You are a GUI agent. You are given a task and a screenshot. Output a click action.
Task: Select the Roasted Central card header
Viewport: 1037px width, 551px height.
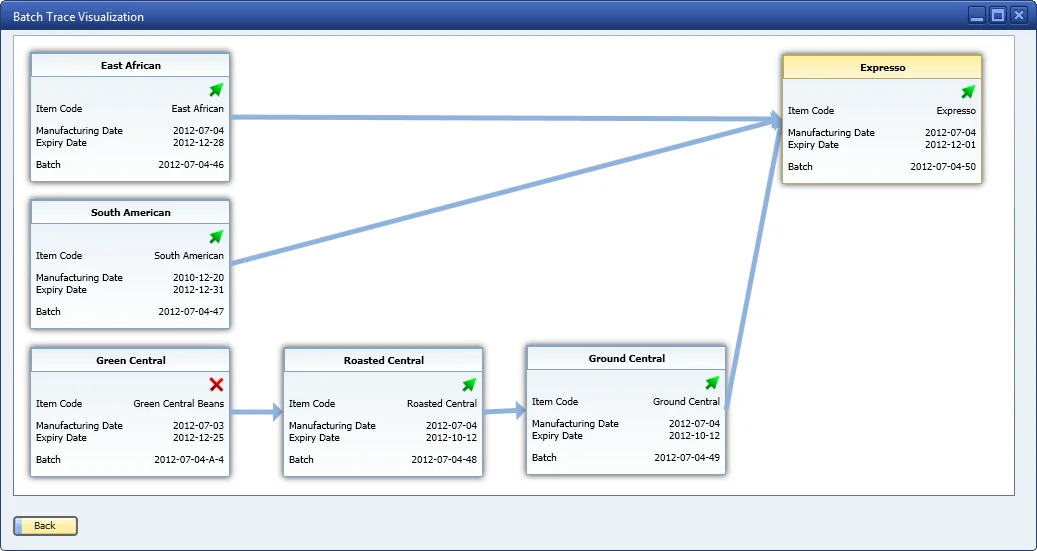tap(384, 360)
